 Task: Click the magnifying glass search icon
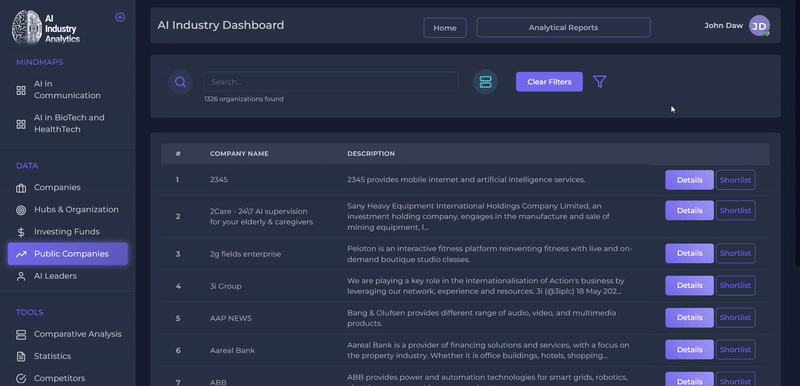(x=180, y=82)
